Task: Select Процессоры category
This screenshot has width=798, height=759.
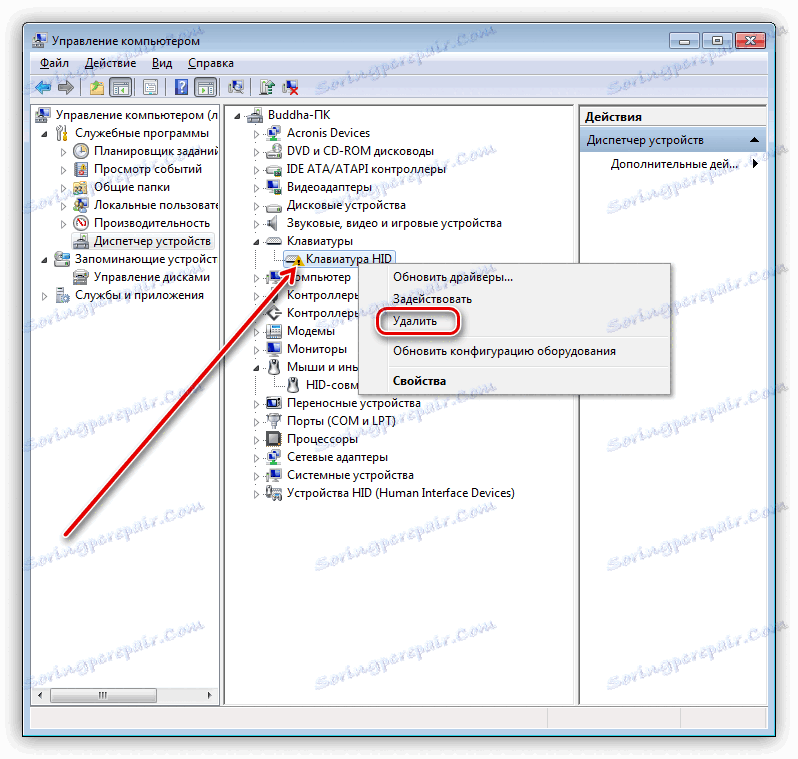Action: point(322,439)
